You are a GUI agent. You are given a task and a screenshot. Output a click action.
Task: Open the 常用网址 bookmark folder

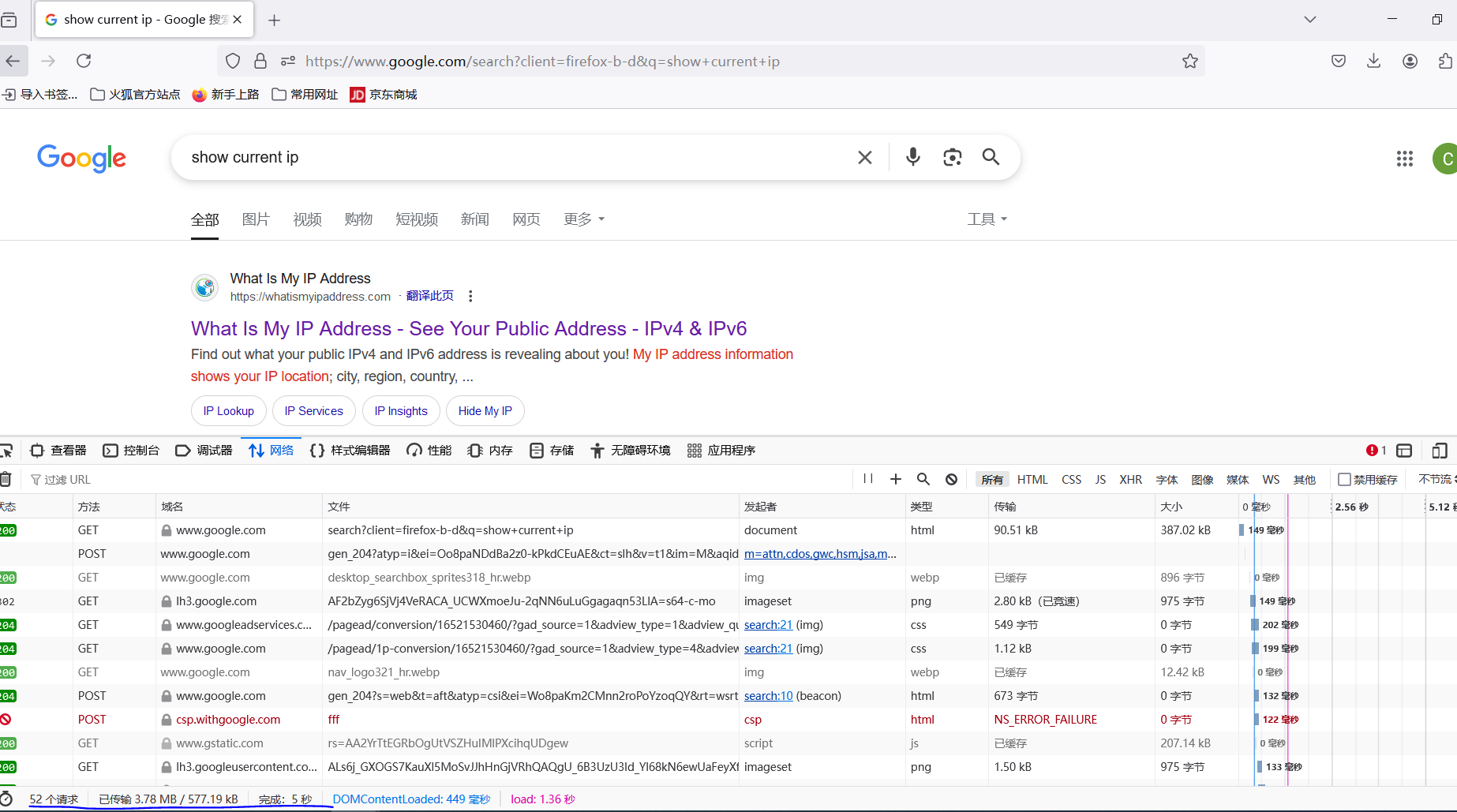pos(305,95)
